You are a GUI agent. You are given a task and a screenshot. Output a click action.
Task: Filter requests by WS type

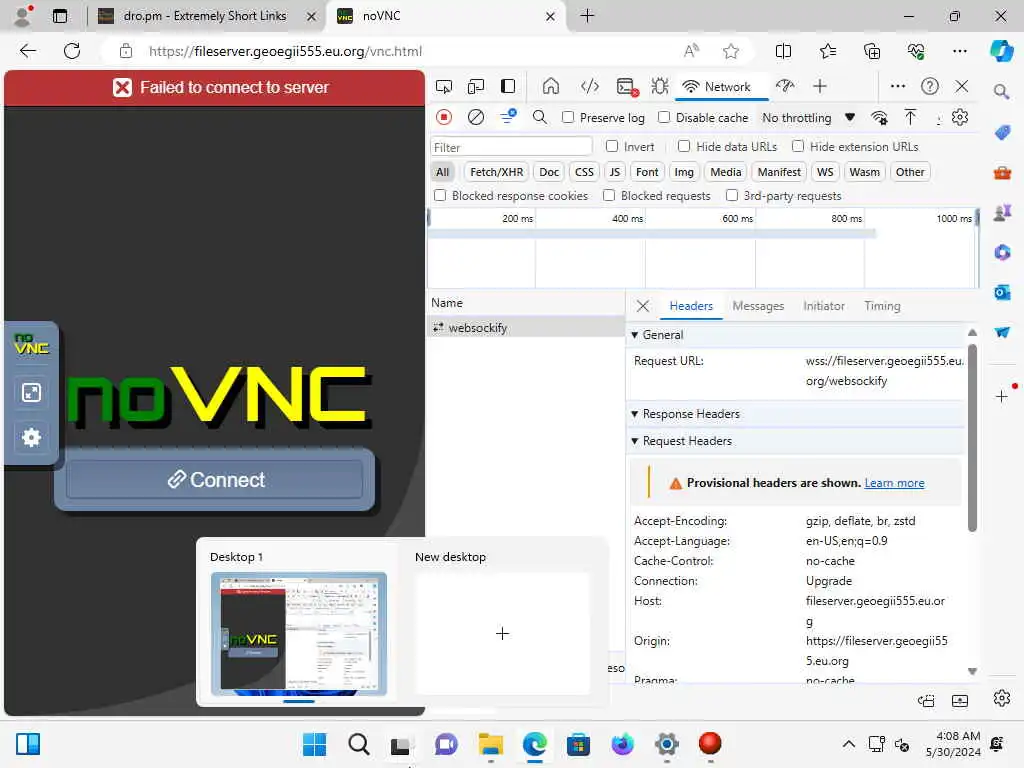point(825,172)
